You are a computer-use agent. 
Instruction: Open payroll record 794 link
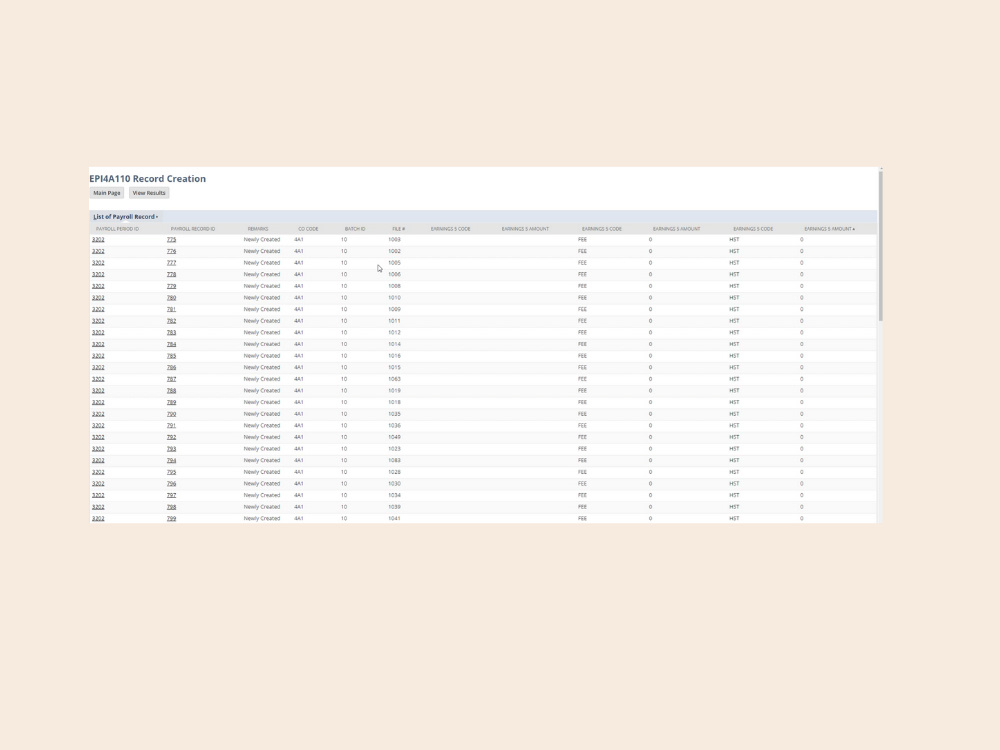172,460
